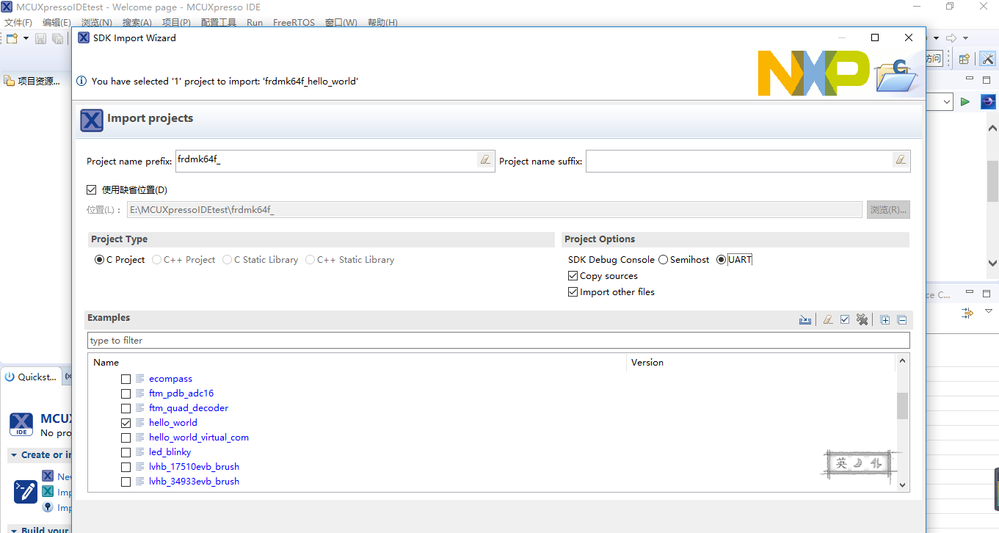Select the UART debug console option
Screen dimensions: 999x533
[x=721, y=260]
